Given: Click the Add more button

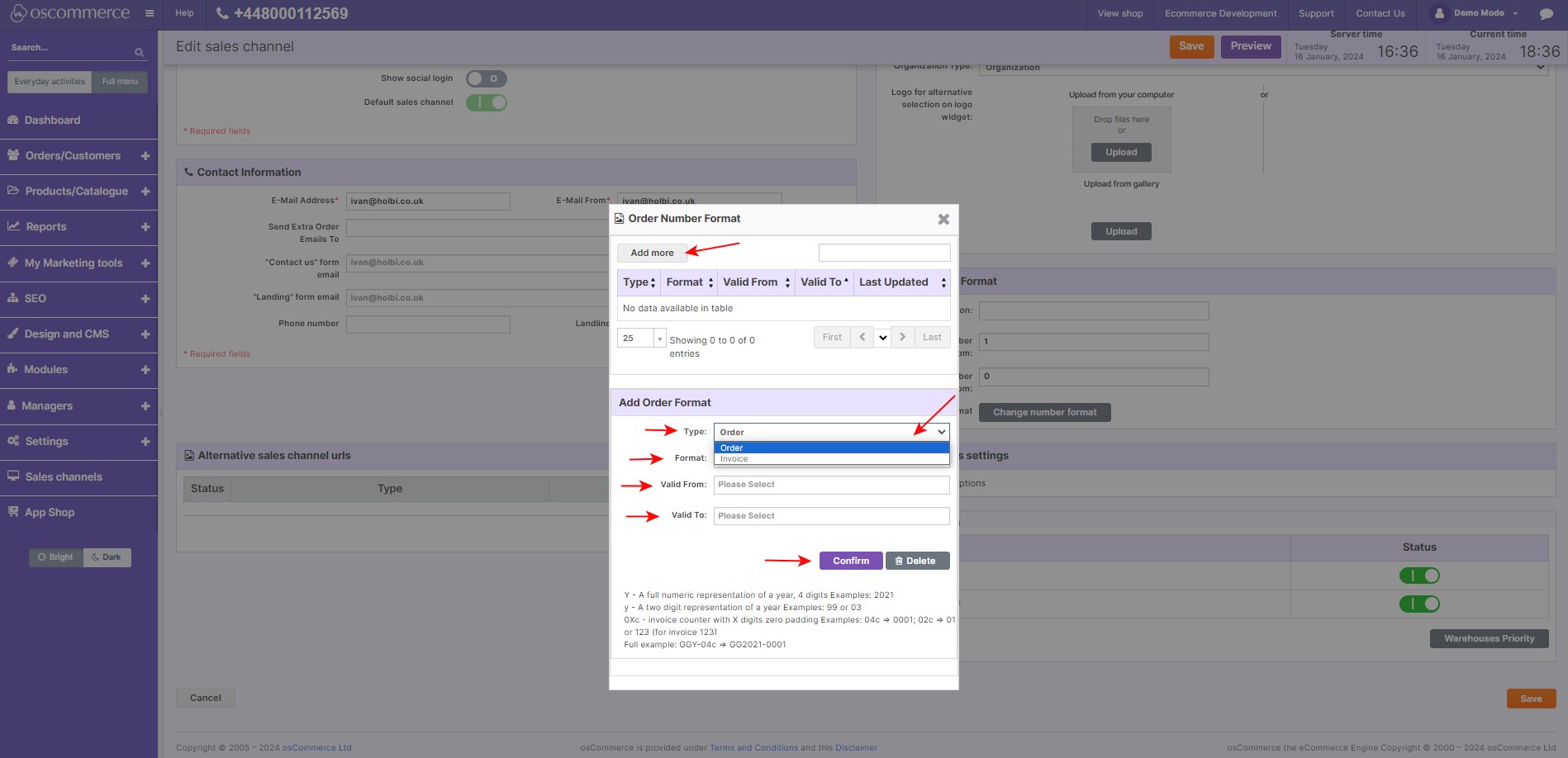Looking at the screenshot, I should point(652,253).
